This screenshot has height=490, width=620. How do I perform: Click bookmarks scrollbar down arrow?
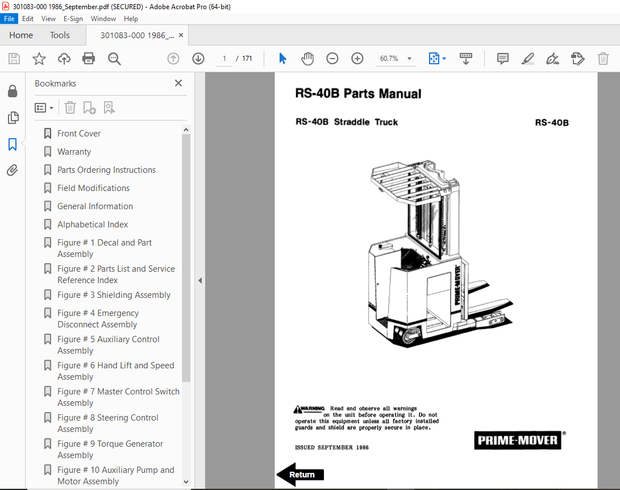[186, 482]
